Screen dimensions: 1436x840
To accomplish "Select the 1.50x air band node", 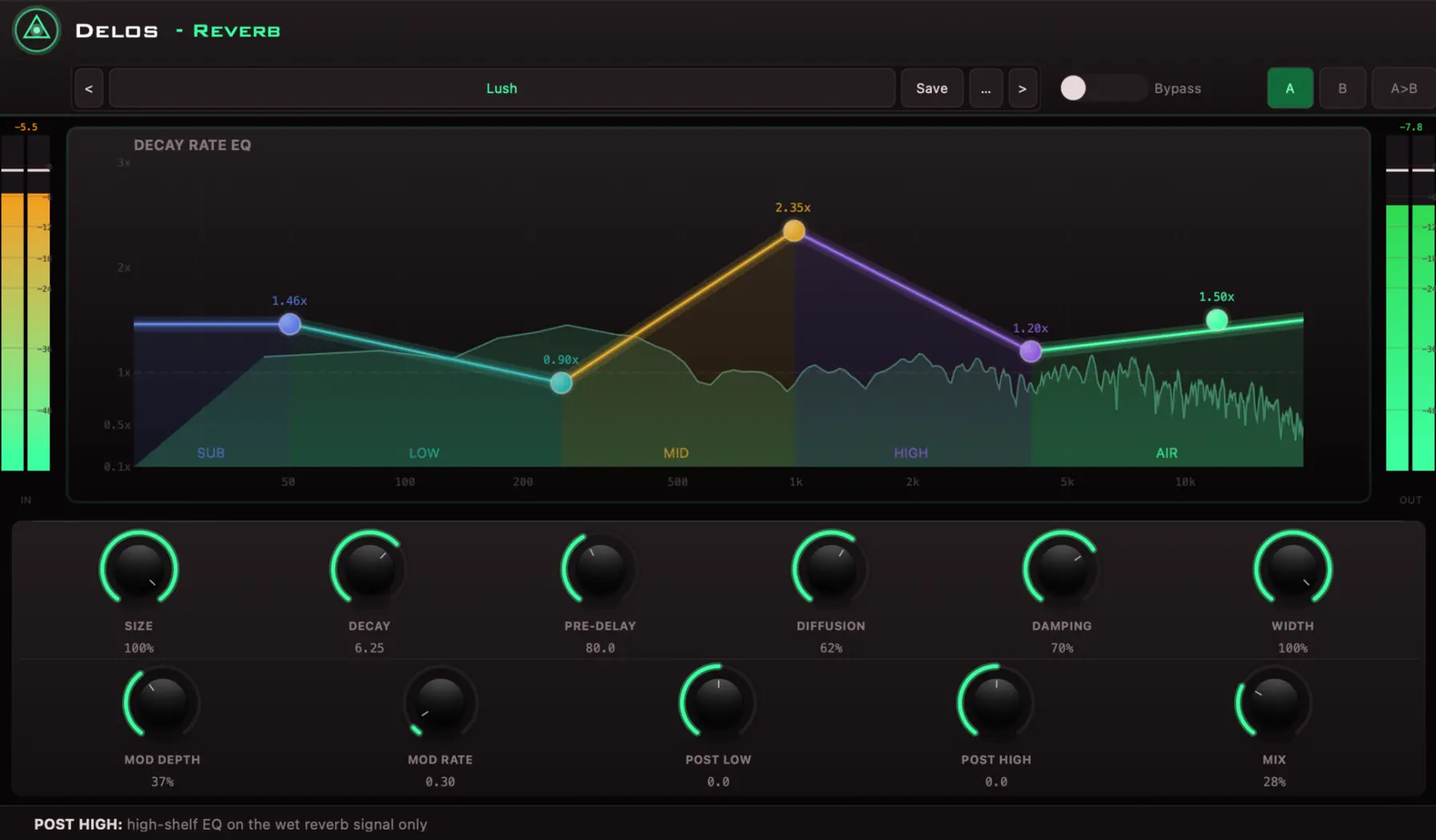I will pyautogui.click(x=1217, y=320).
